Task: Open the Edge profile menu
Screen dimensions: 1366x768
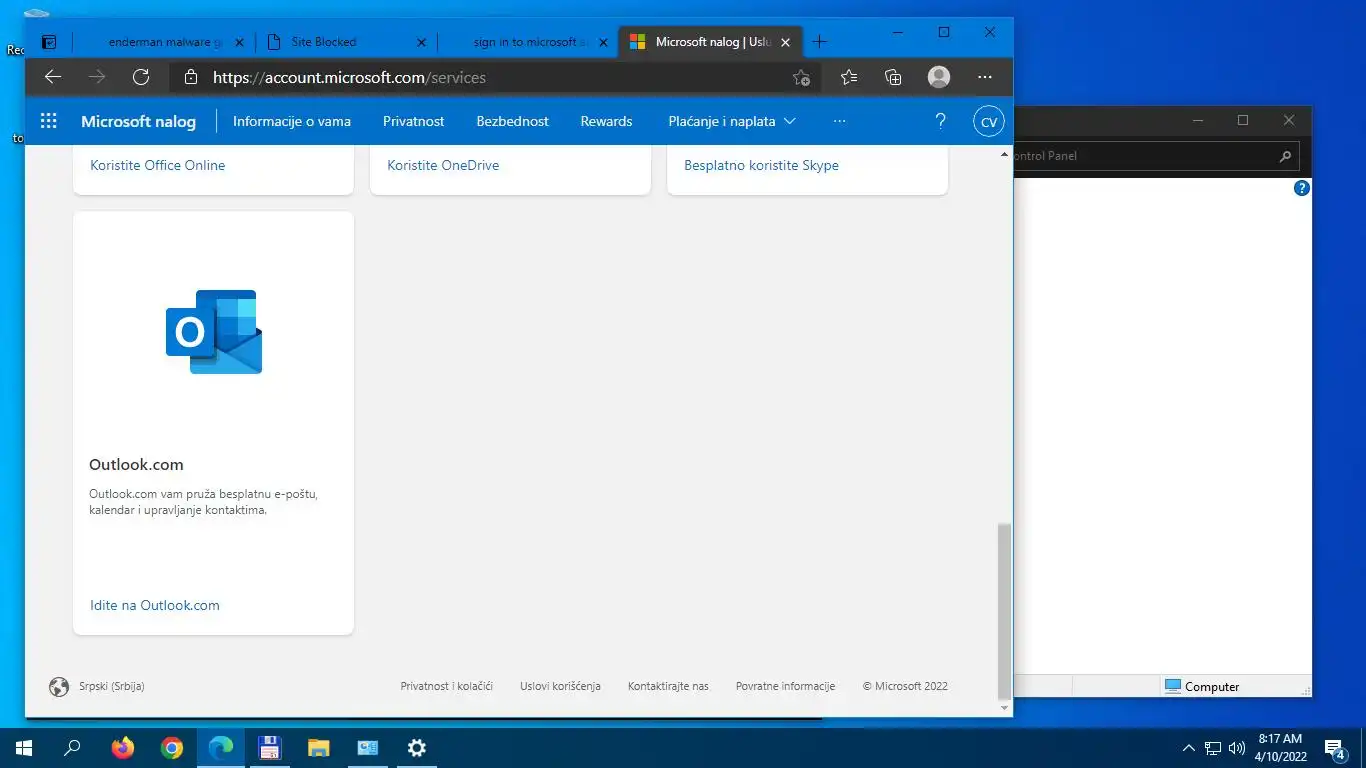Action: point(938,77)
